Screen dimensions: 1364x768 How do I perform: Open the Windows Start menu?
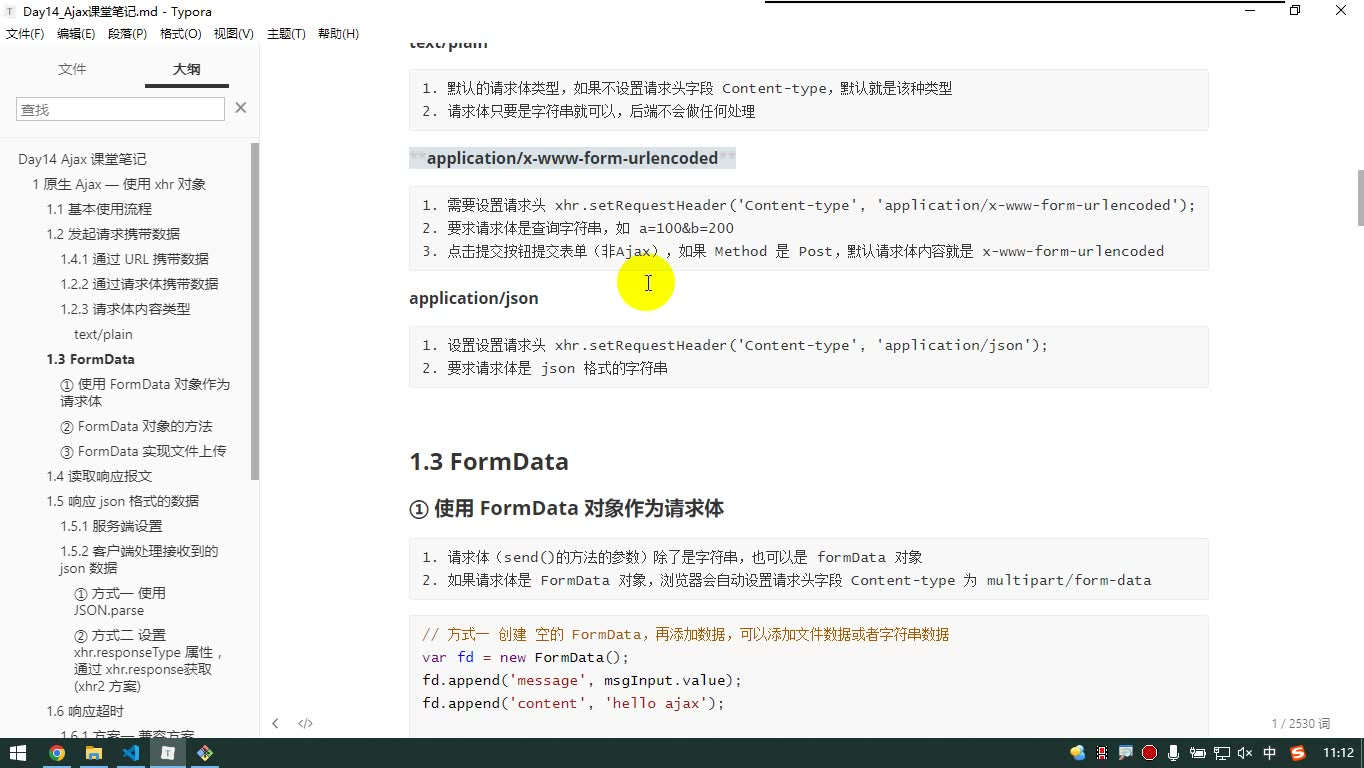(x=17, y=753)
